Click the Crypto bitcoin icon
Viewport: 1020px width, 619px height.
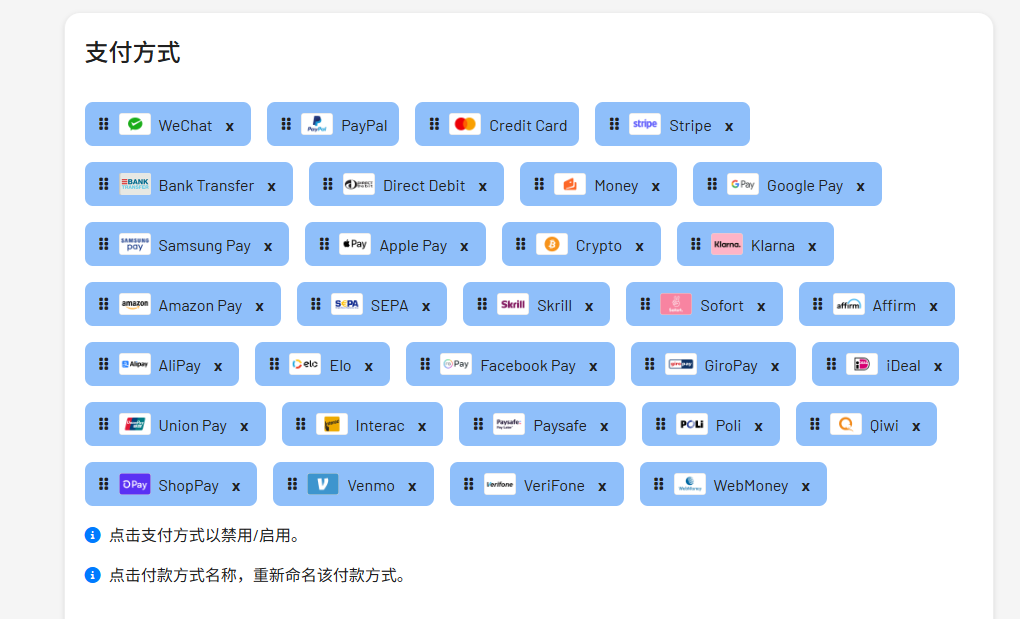pos(552,244)
